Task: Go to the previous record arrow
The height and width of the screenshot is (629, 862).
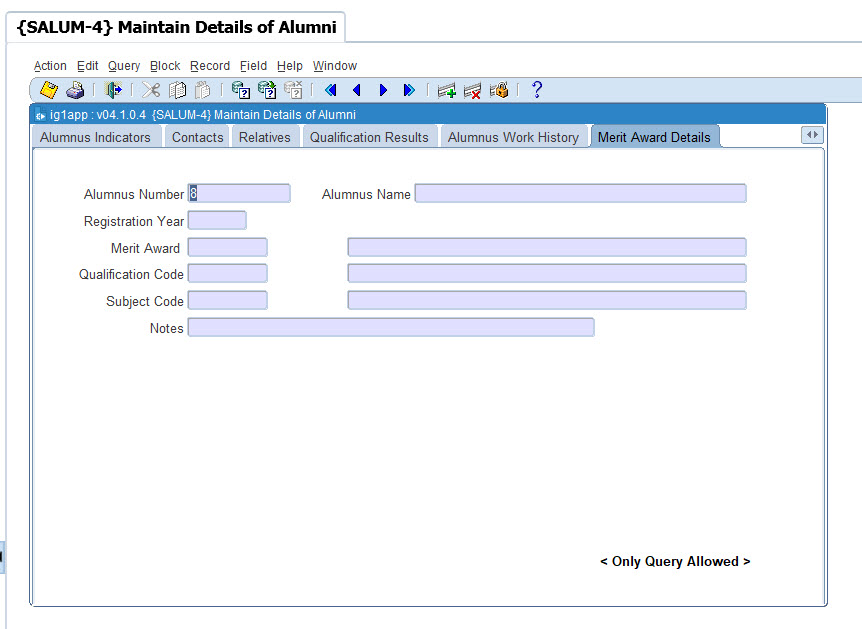Action: 357,91
